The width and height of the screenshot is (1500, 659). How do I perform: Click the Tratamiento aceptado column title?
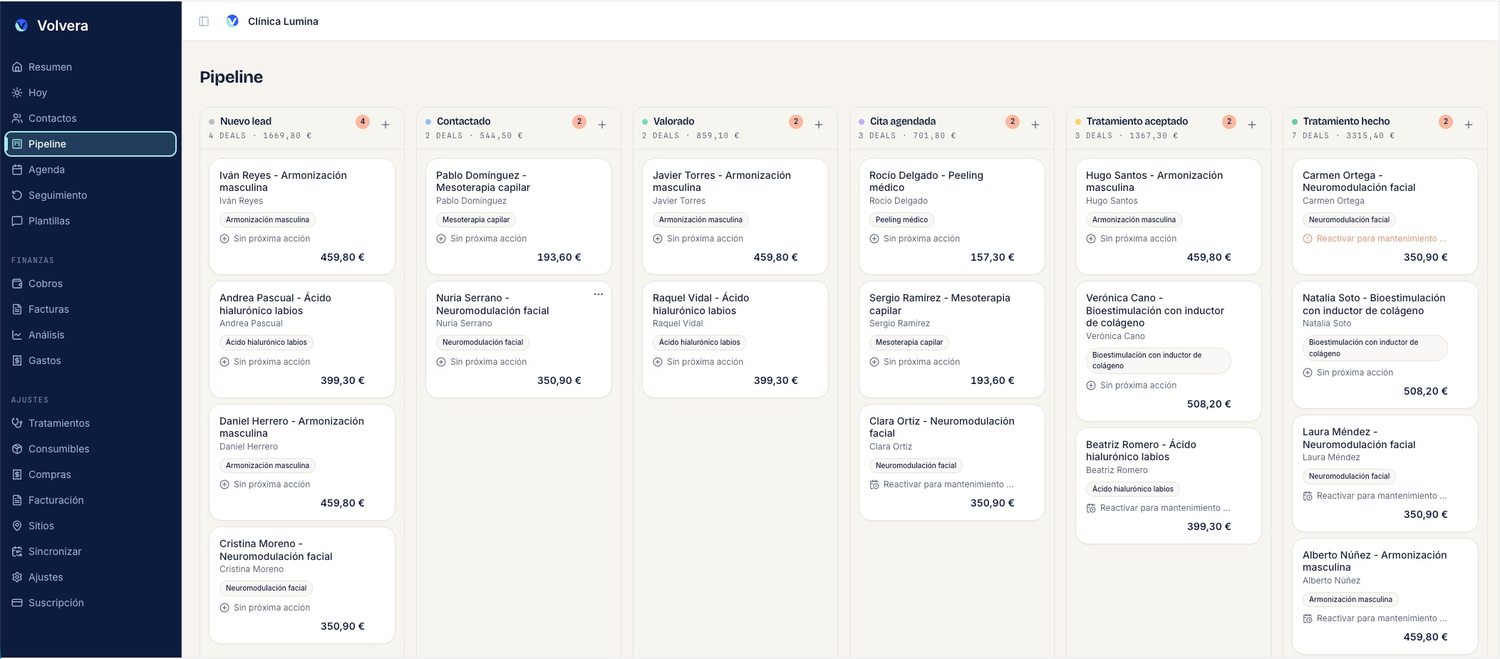point(1137,121)
